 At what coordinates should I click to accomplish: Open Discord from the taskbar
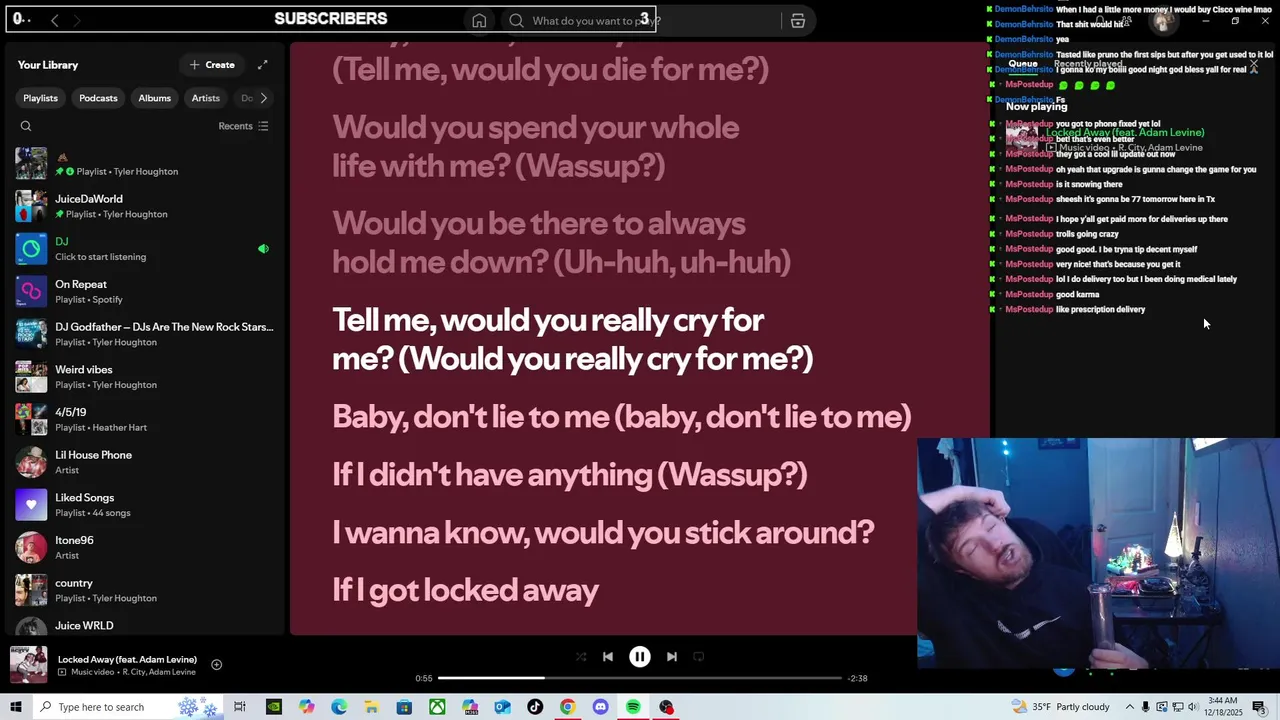[600, 707]
